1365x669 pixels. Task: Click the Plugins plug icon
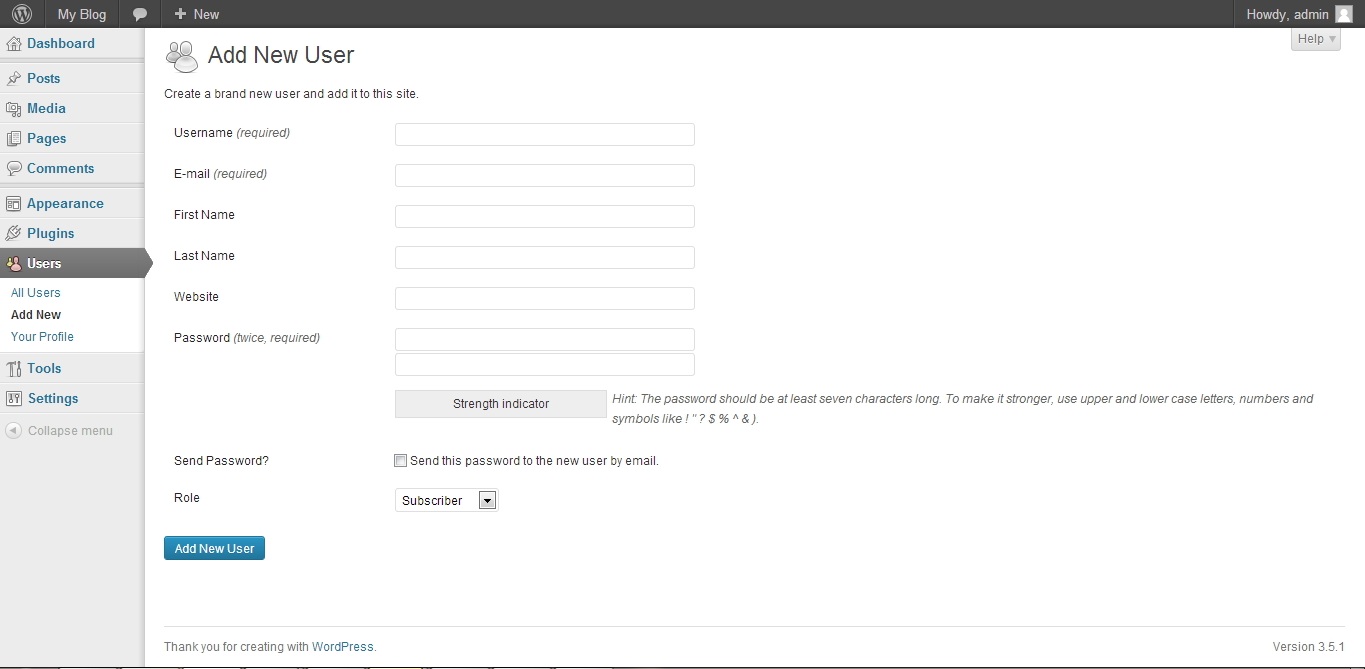tap(14, 234)
